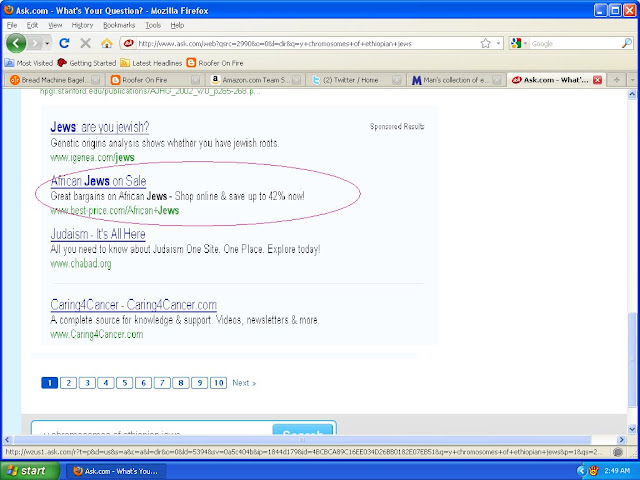Open the 'Judaism - It's All Here' link
This screenshot has height=480, width=640.
click(98, 234)
